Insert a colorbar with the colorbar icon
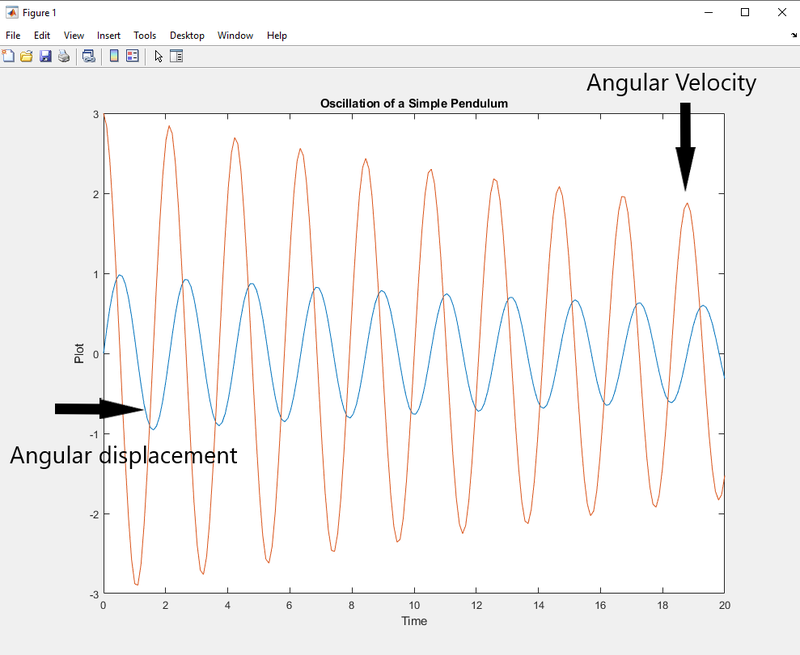 [113, 56]
